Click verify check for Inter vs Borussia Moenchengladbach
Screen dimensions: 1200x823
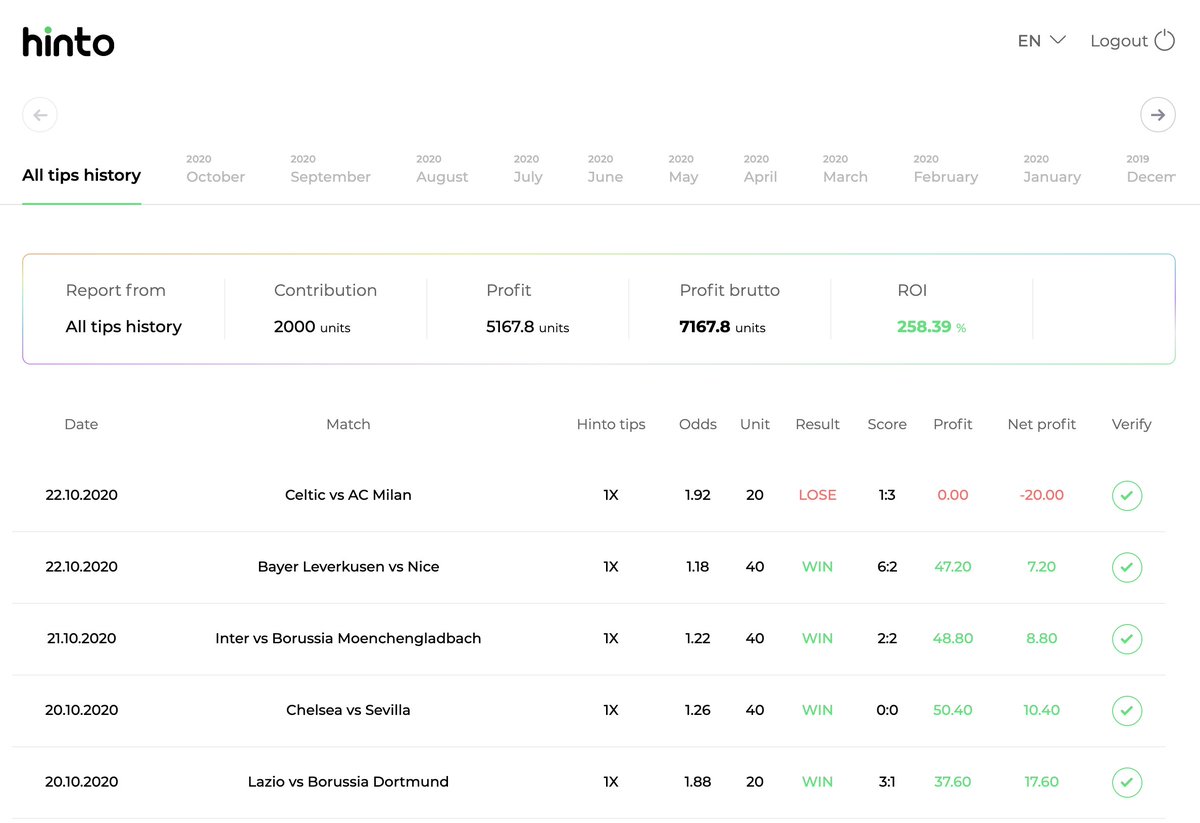pyautogui.click(x=1127, y=638)
